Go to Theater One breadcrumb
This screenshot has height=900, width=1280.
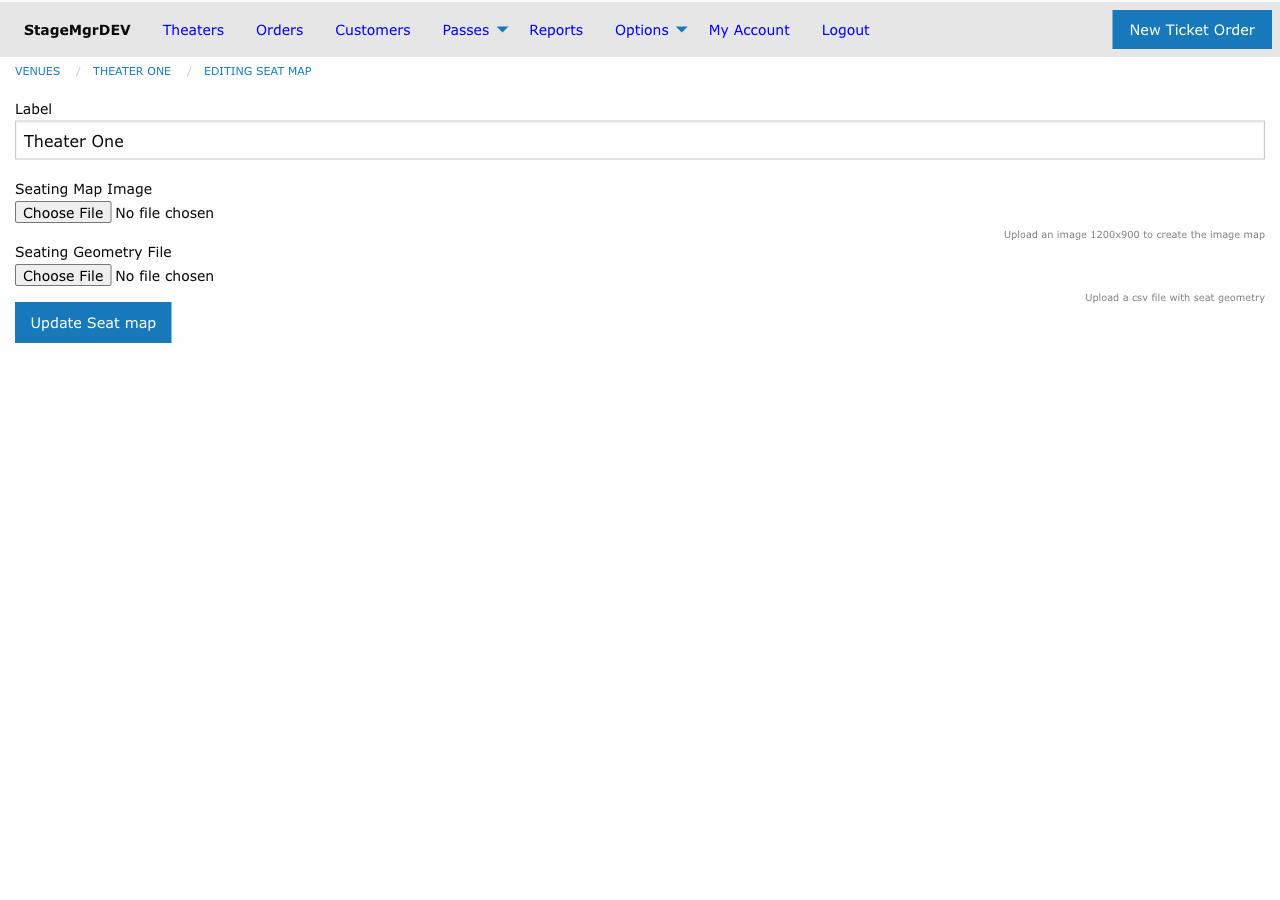132,71
